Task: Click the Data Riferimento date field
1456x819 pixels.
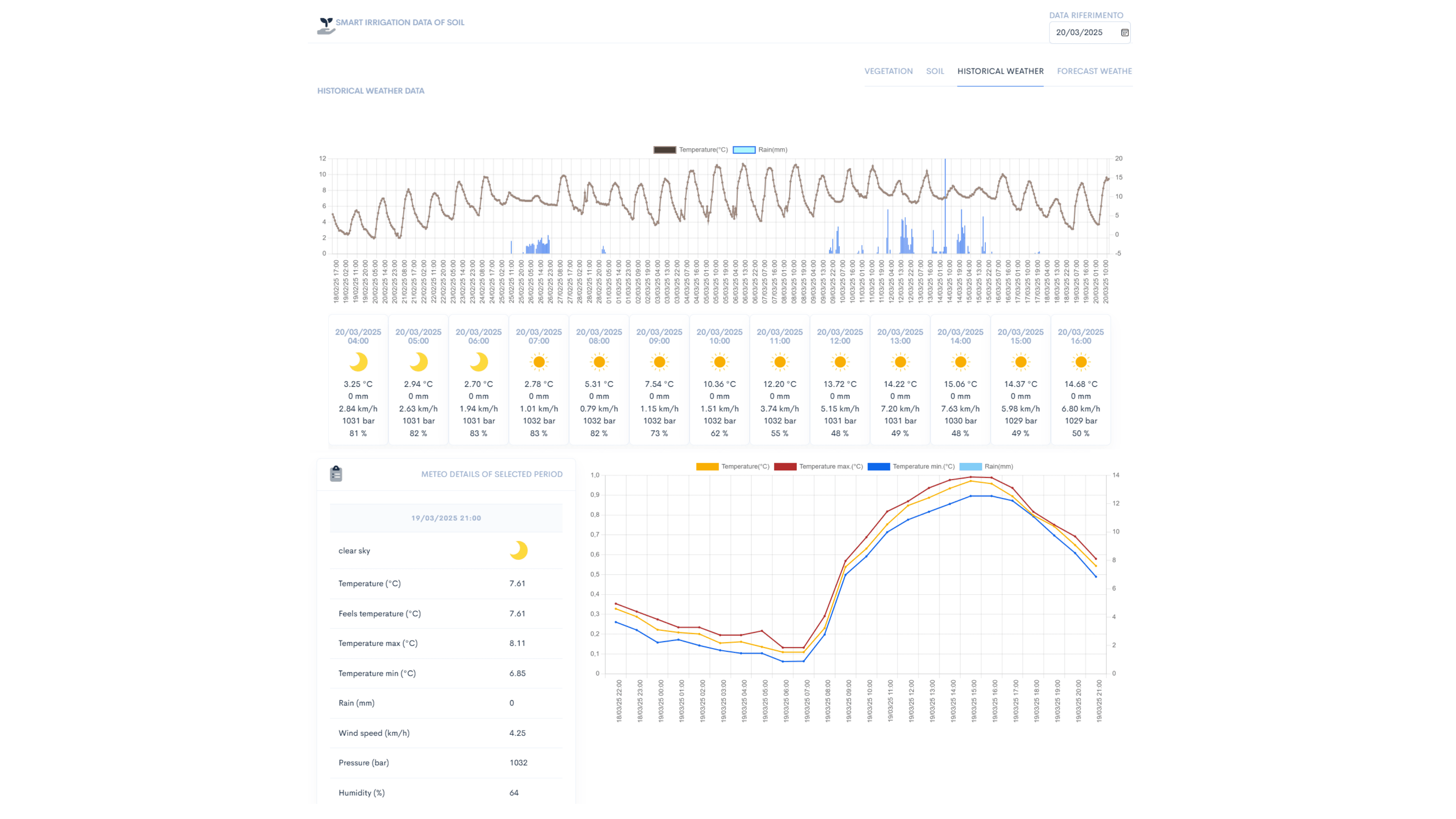Action: point(1079,33)
